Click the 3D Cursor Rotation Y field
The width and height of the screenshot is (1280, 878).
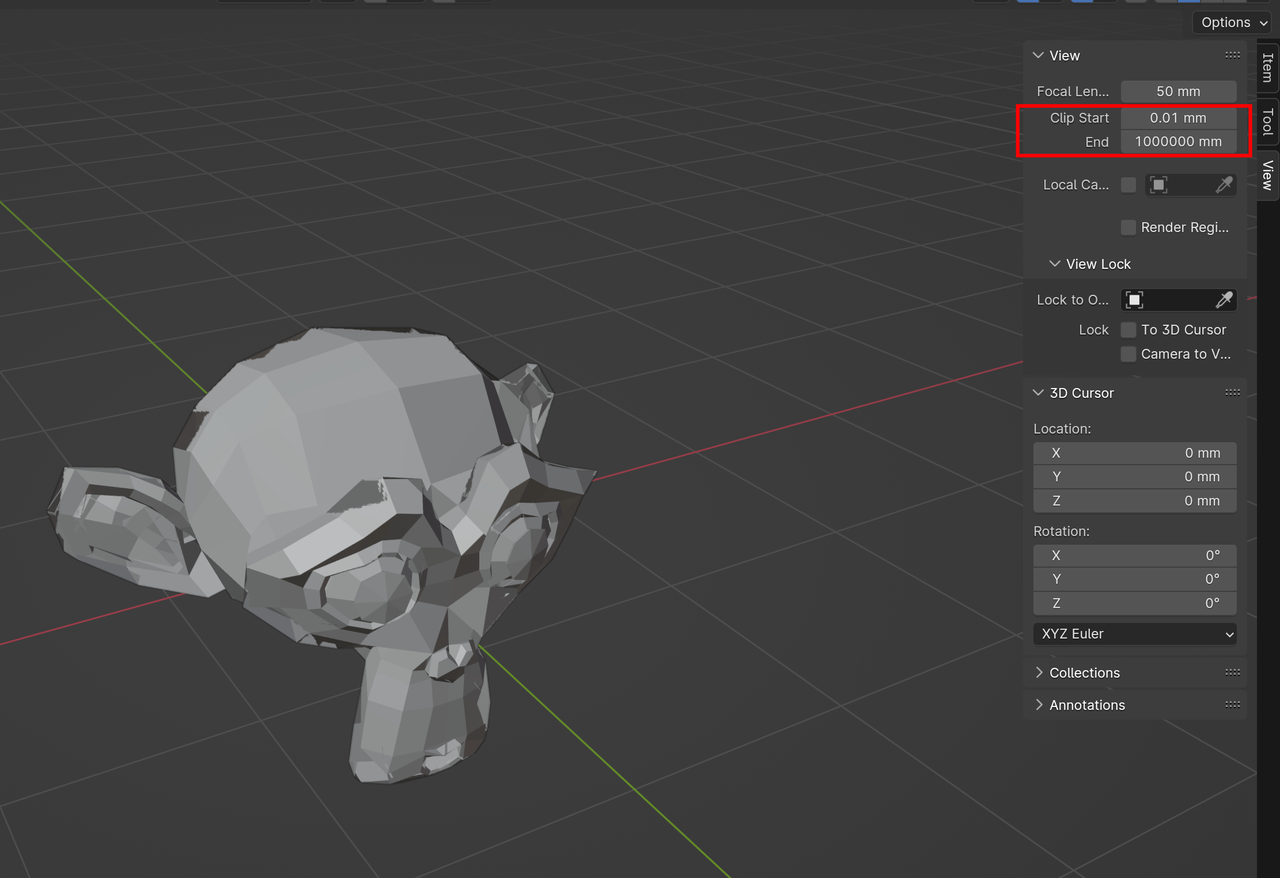pos(1135,579)
